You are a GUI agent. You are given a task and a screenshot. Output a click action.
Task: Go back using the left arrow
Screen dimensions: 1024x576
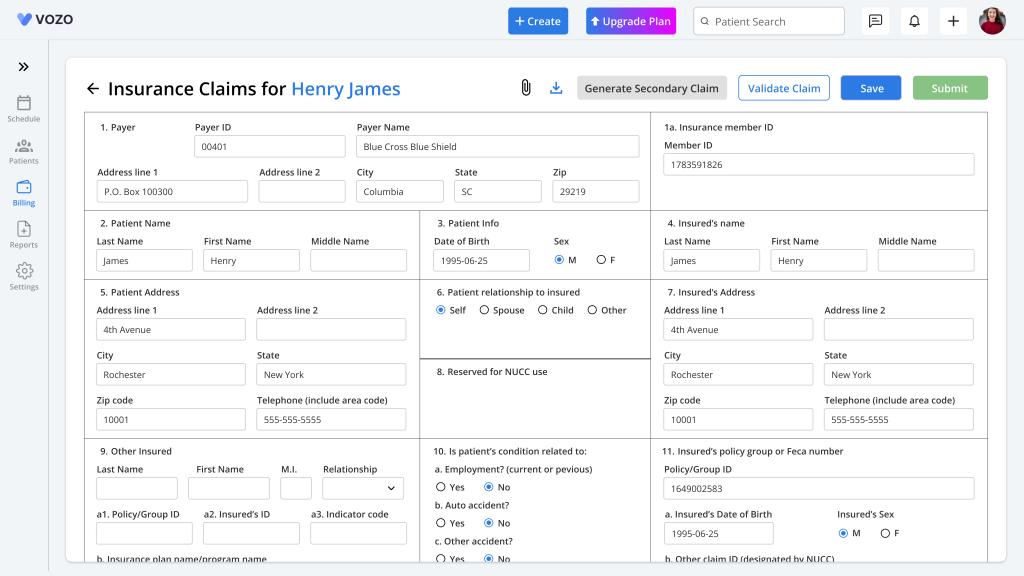tap(93, 88)
